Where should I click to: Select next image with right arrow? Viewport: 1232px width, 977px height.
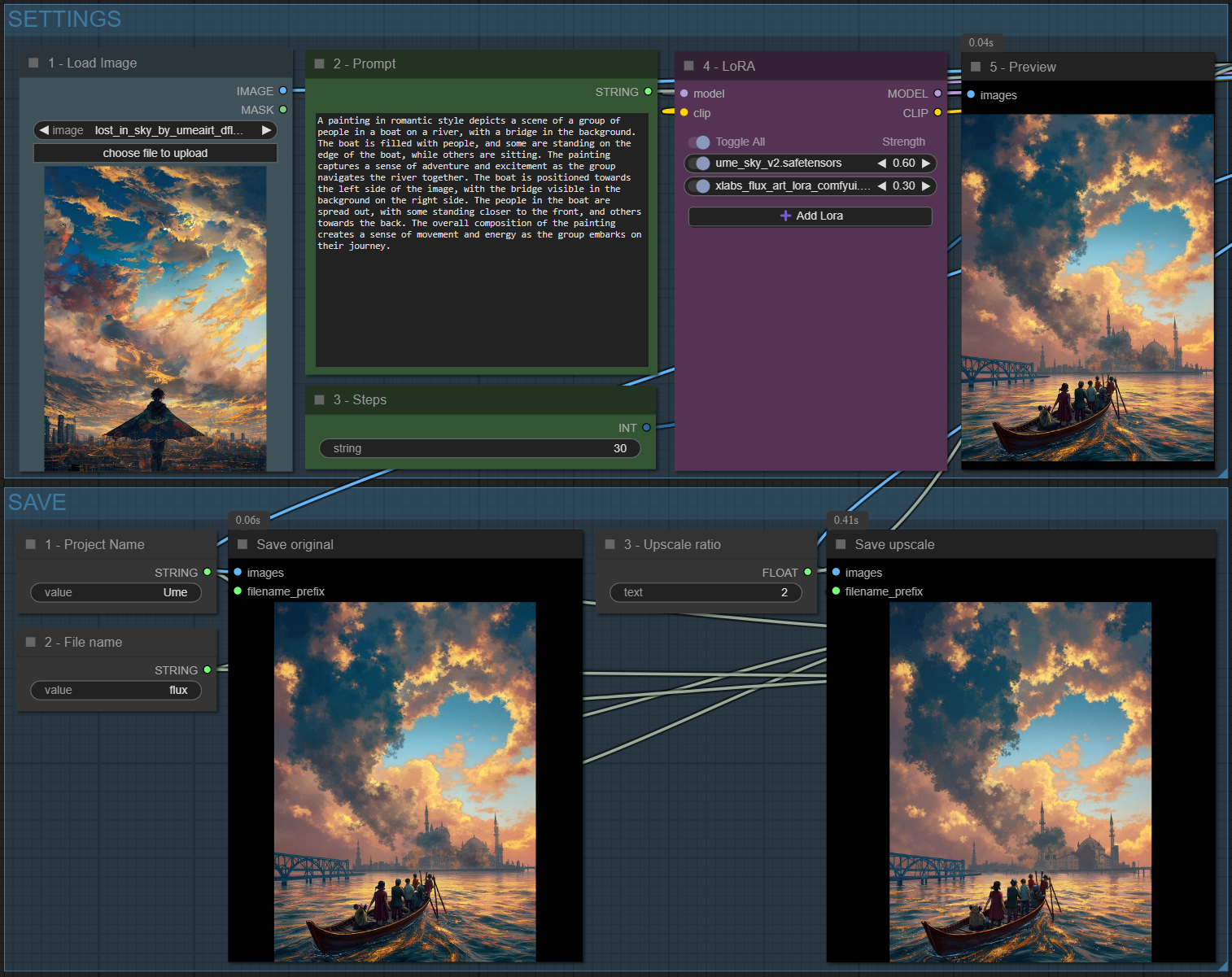click(x=266, y=130)
